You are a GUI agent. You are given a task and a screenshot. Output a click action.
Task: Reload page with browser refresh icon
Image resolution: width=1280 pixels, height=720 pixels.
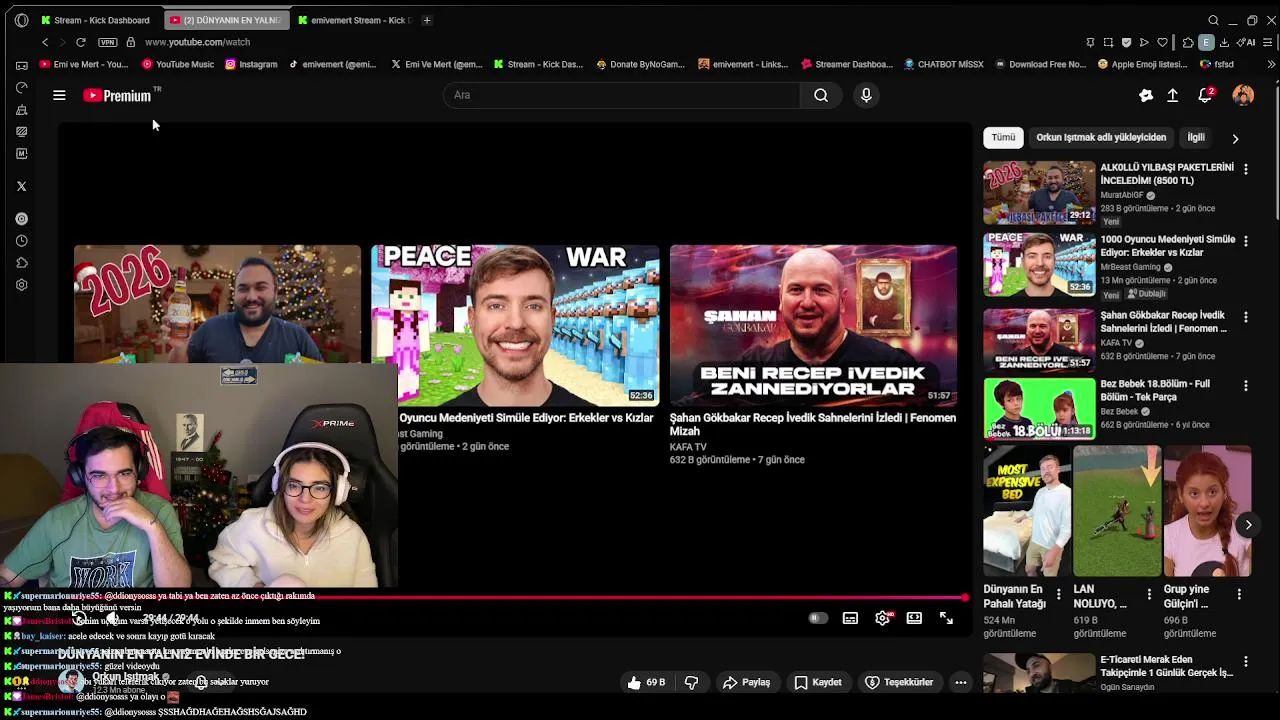[81, 42]
